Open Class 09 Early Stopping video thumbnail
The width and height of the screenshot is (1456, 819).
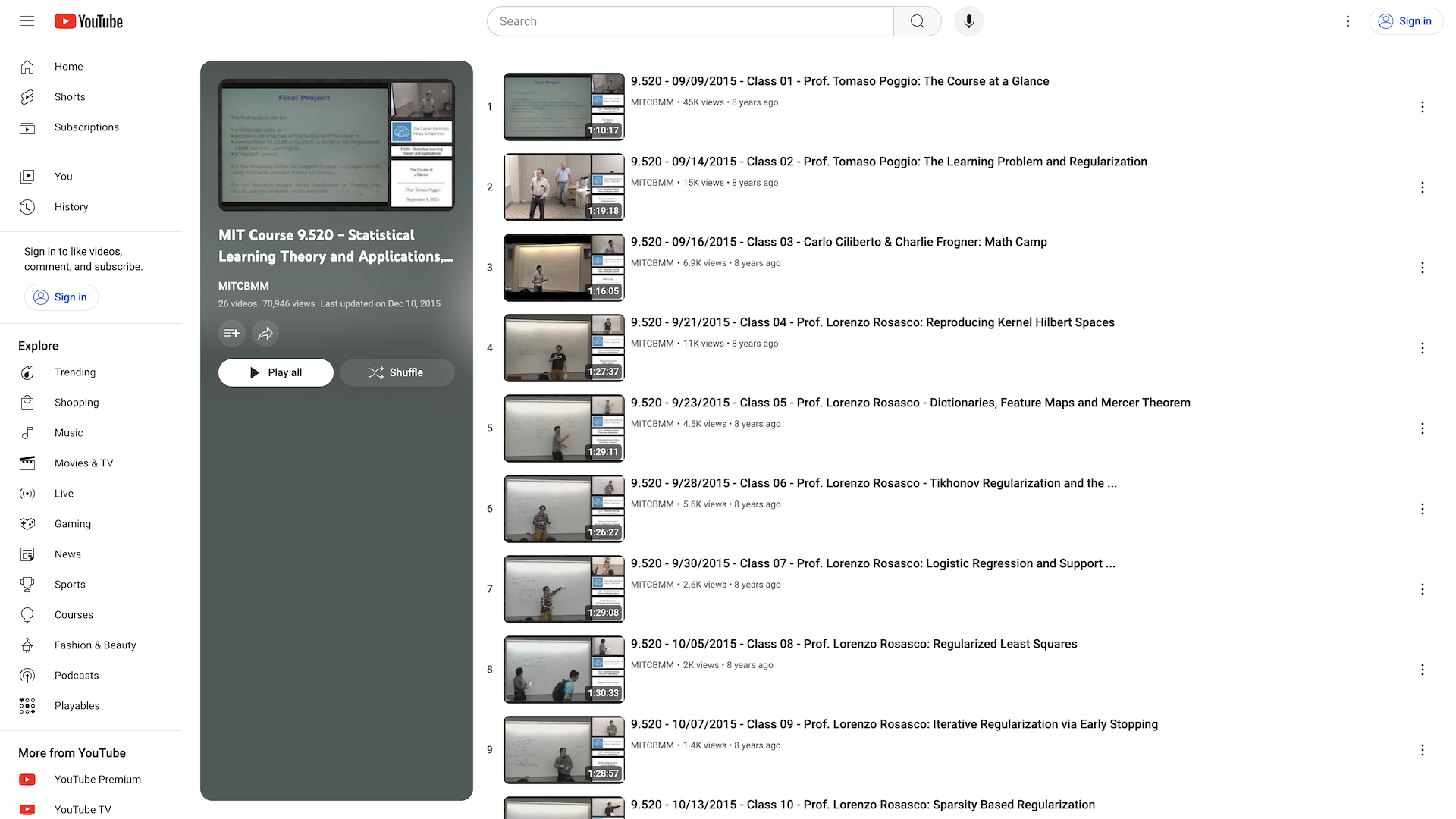(x=564, y=750)
